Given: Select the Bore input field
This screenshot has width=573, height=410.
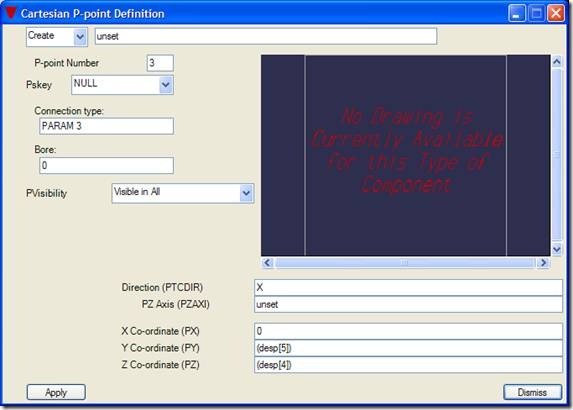Looking at the screenshot, I should 106,166.
